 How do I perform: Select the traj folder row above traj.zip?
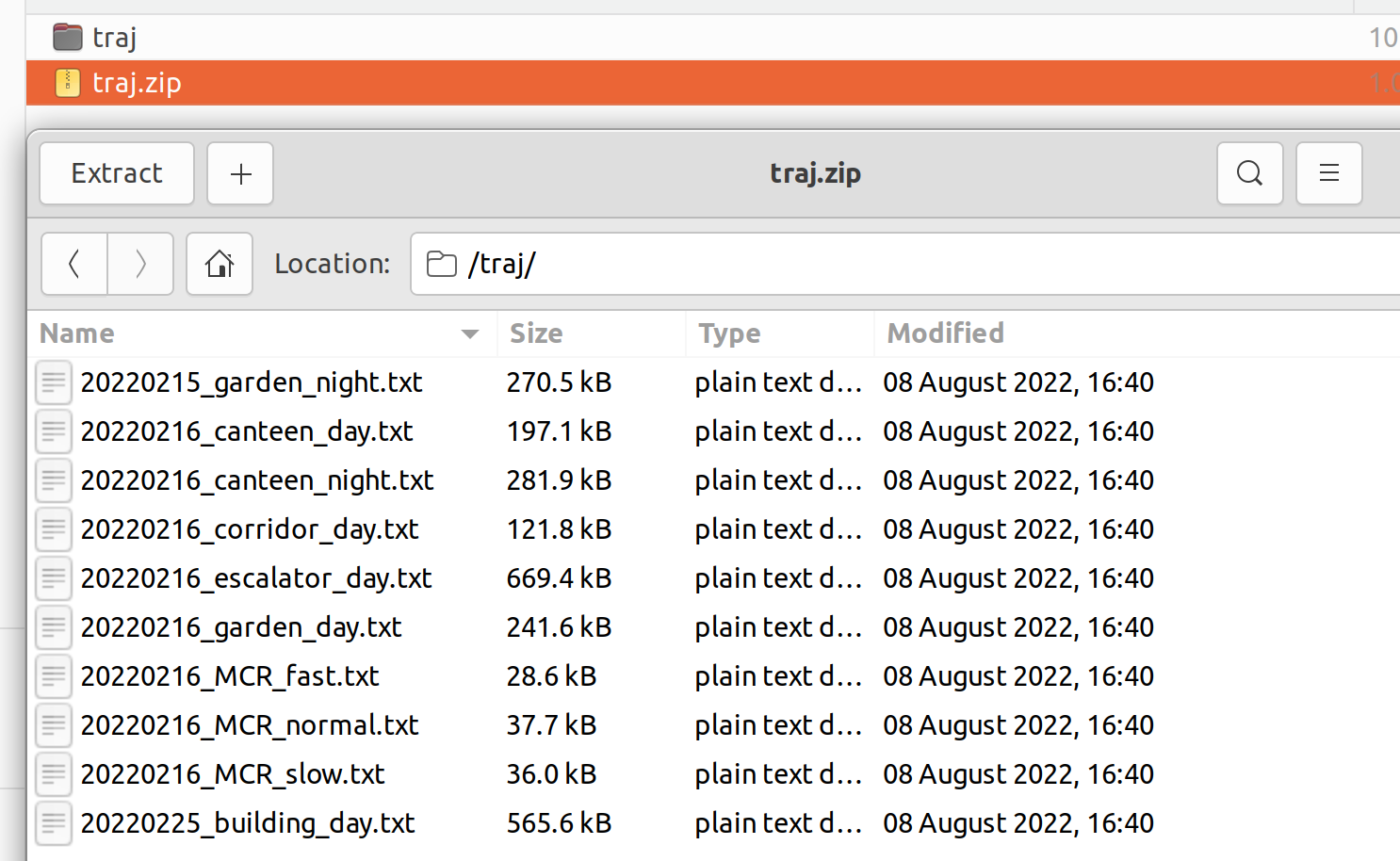pos(113,37)
